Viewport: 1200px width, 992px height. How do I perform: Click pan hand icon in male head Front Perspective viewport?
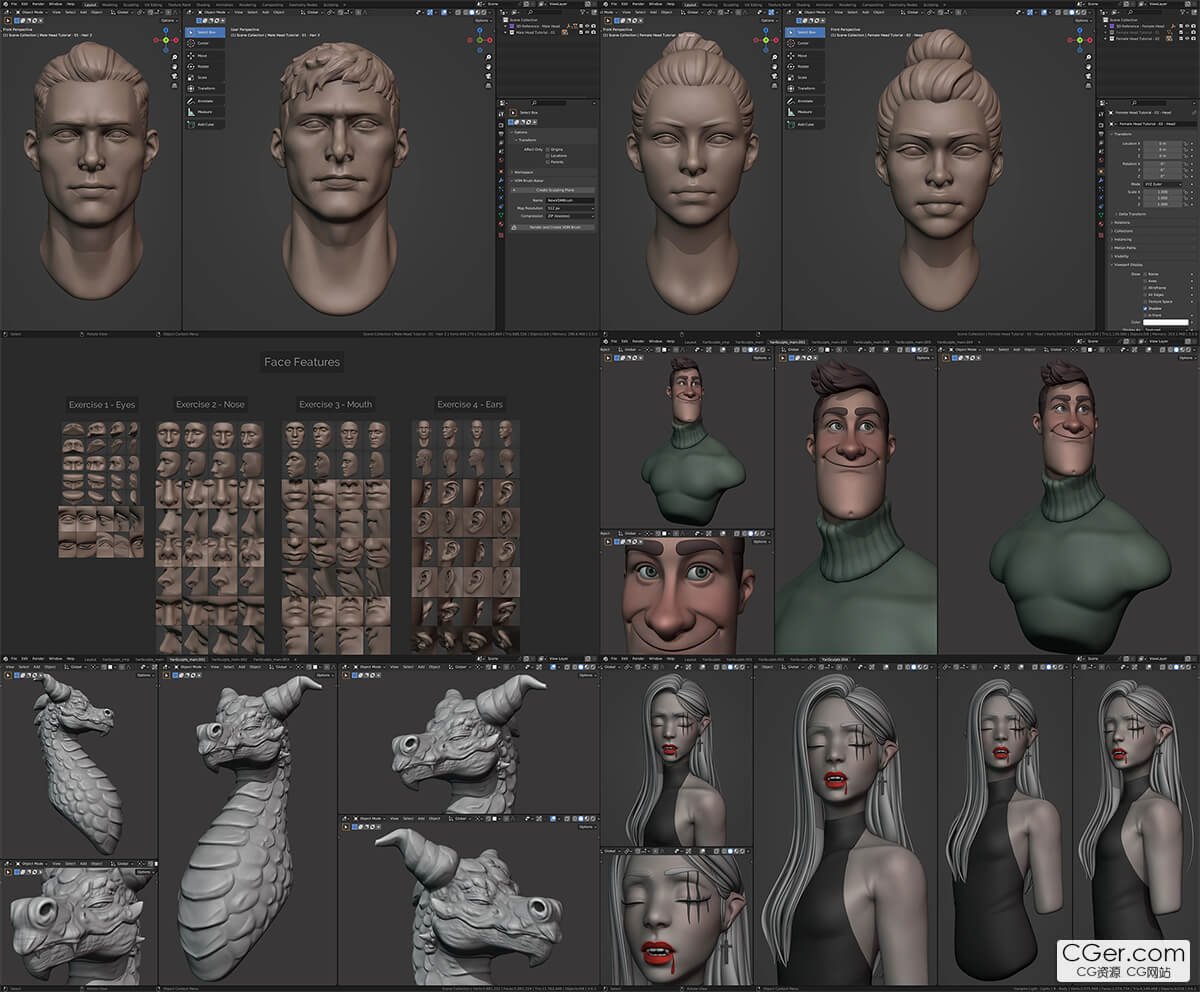pyautogui.click(x=174, y=66)
